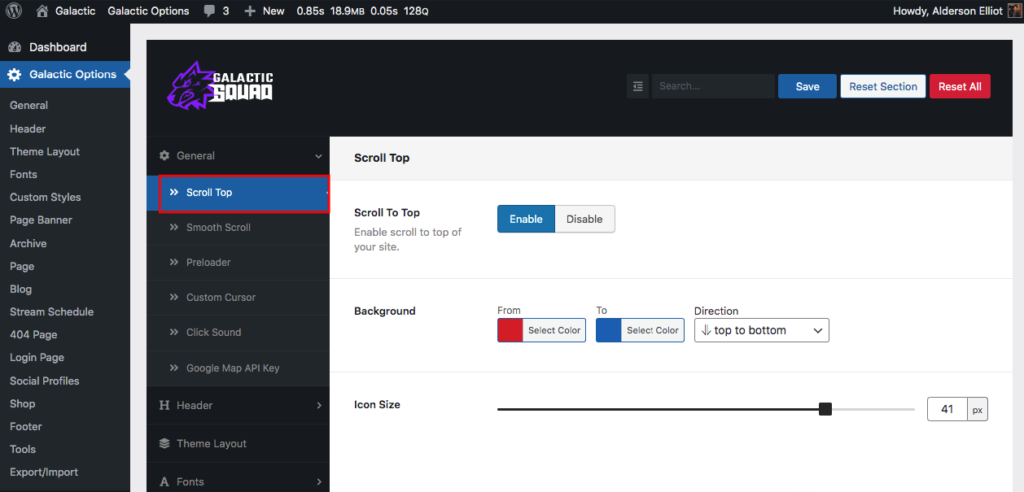1024x492 pixels.
Task: Open Theme Layout in WordPress sidebar
Action: point(44,152)
